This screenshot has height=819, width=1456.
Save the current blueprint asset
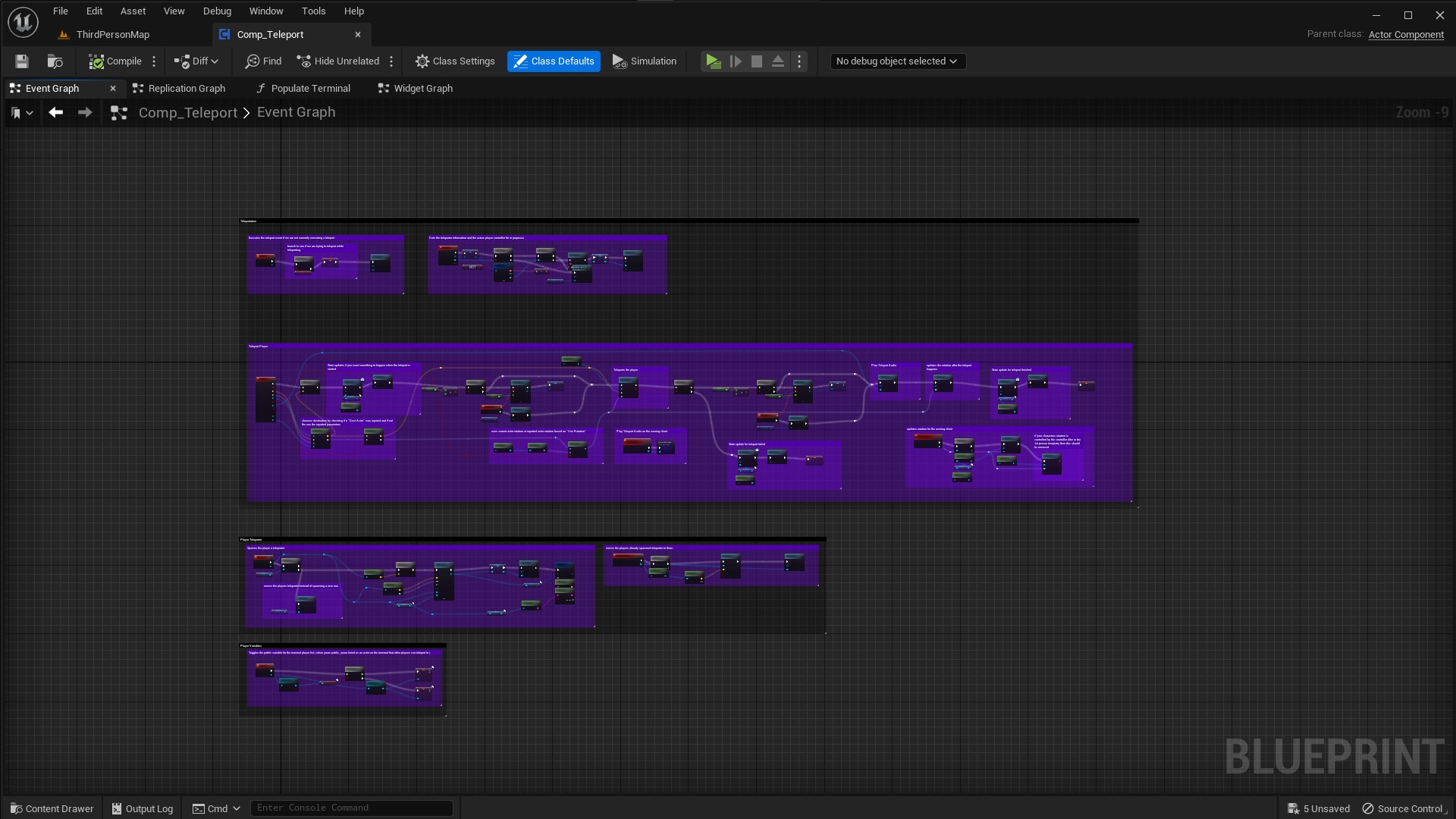point(21,61)
